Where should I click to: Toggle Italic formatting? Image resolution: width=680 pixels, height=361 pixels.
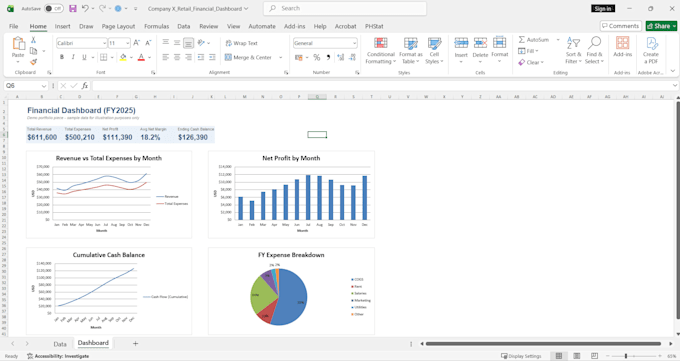tap(73, 57)
